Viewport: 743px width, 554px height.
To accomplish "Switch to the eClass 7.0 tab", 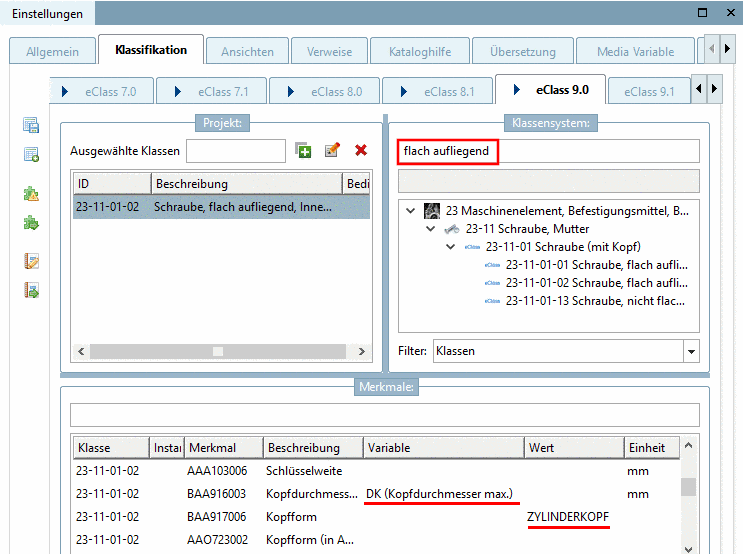I will click(101, 91).
